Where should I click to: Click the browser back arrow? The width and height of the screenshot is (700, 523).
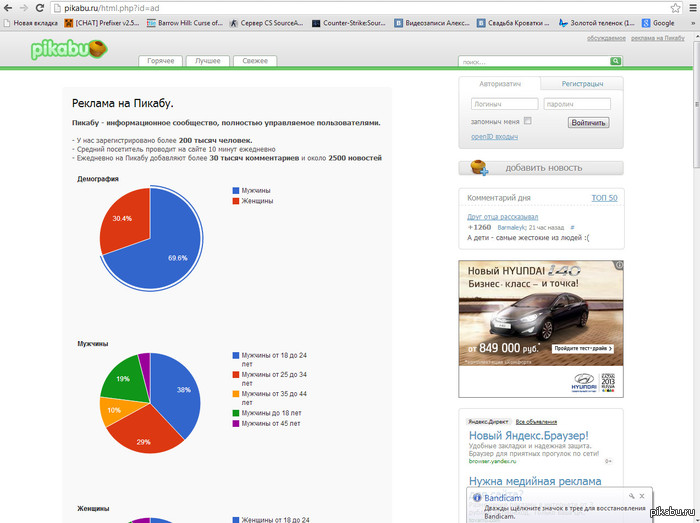pyautogui.click(x=9, y=7)
